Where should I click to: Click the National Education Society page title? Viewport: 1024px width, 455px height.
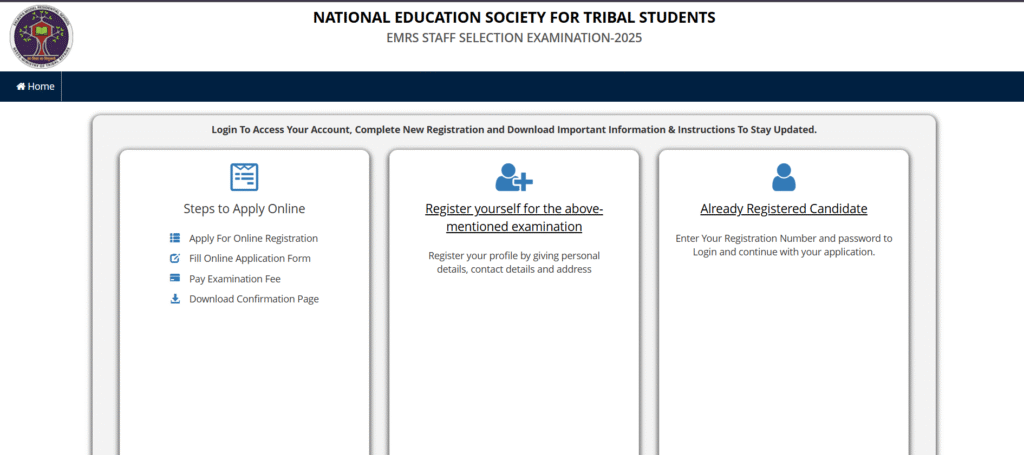tap(514, 17)
